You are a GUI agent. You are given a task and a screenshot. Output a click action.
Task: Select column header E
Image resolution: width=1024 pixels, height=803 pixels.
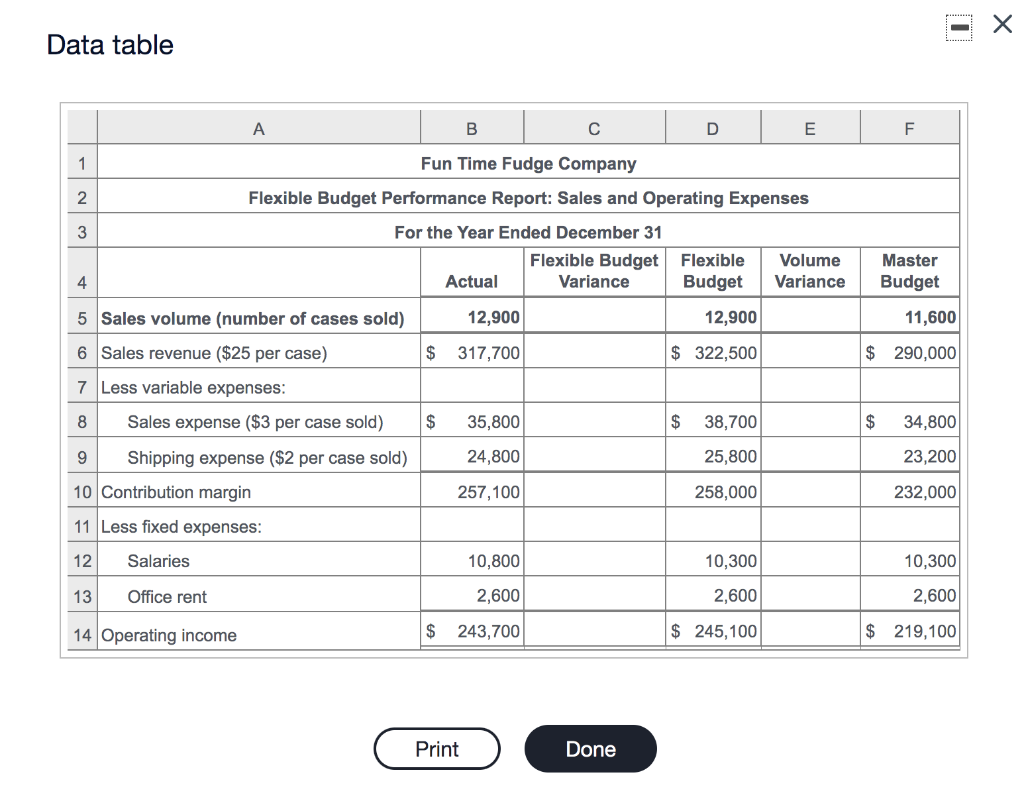pos(810,127)
